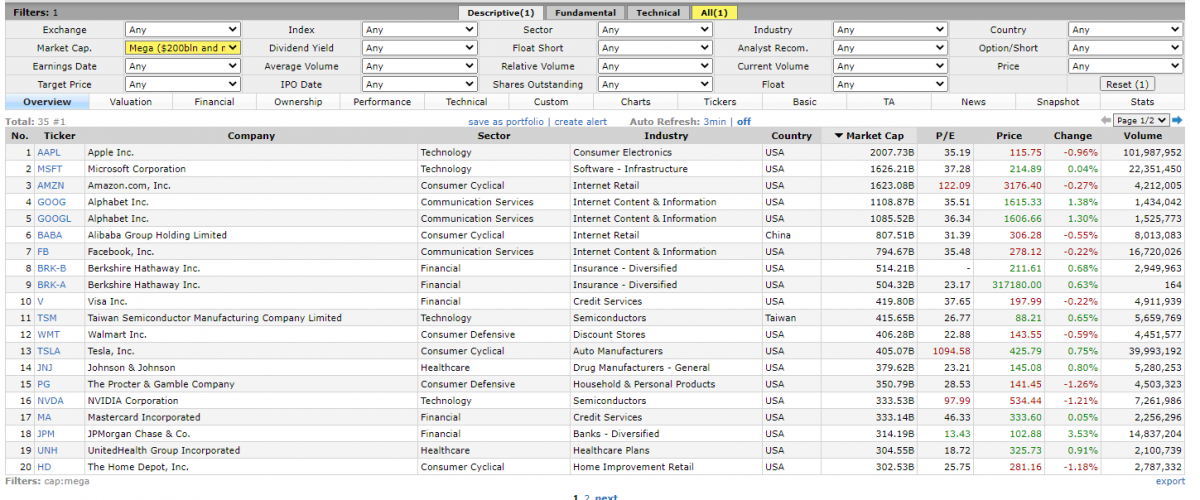Sort by P/E column header
This screenshot has width=1200, height=500.
pos(946,136)
